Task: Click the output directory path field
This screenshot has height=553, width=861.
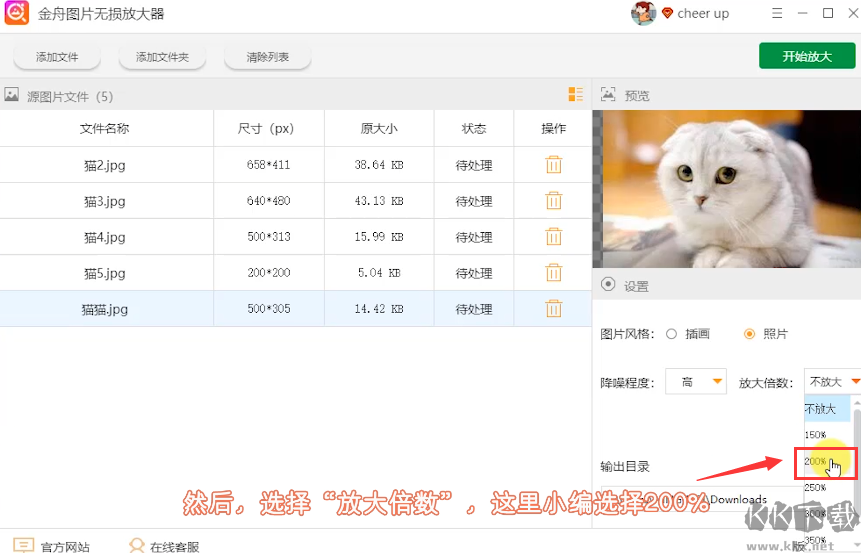Action: coord(703,499)
